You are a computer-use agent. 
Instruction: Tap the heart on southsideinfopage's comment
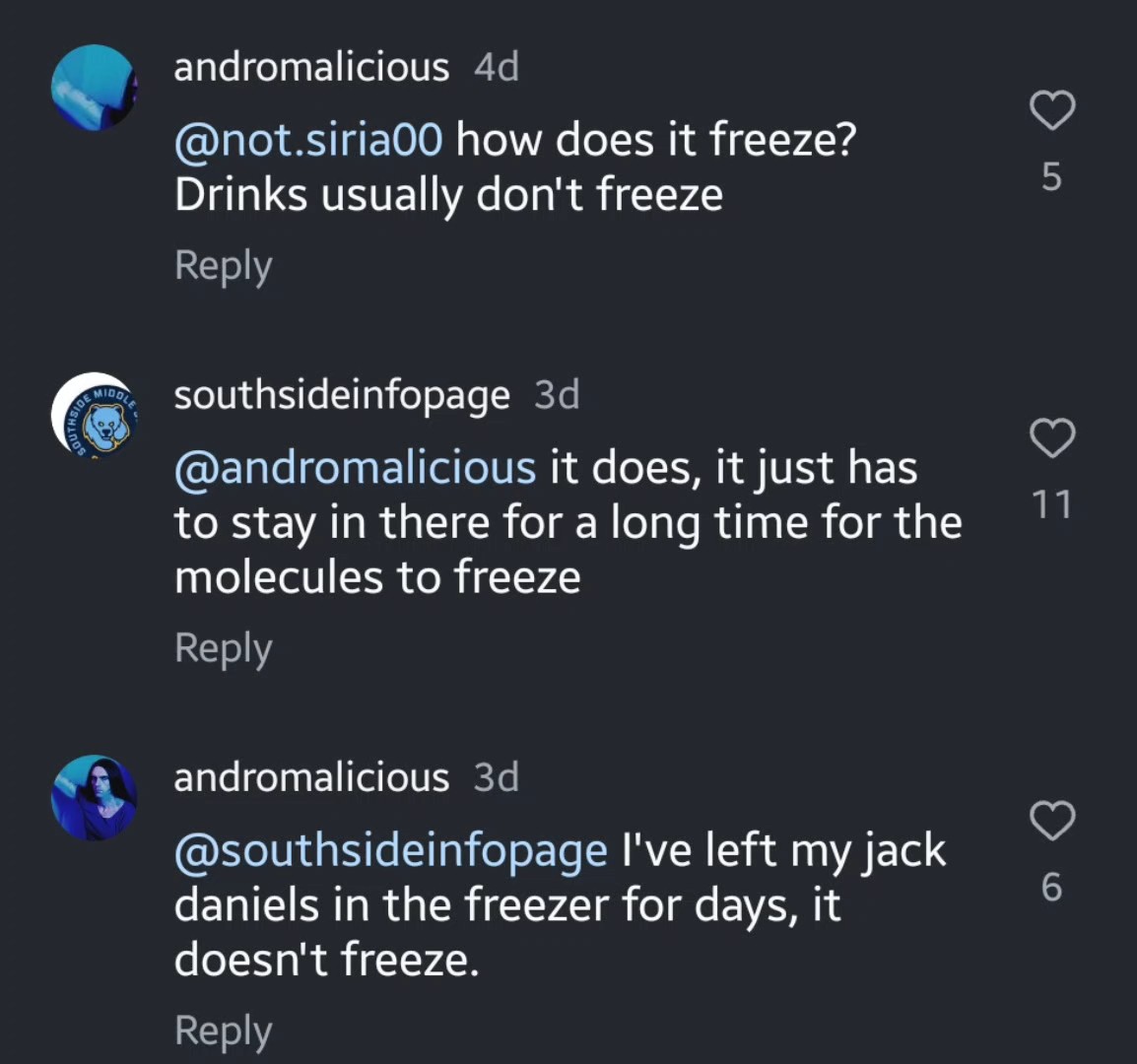click(1051, 438)
